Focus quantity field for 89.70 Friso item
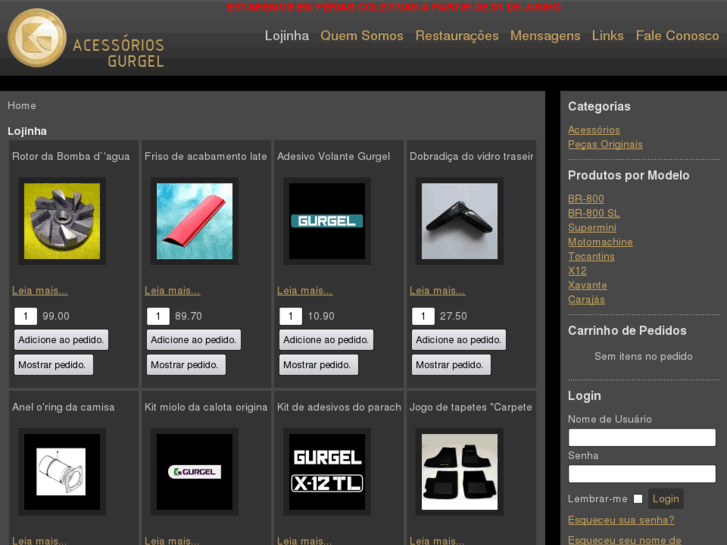 158,316
